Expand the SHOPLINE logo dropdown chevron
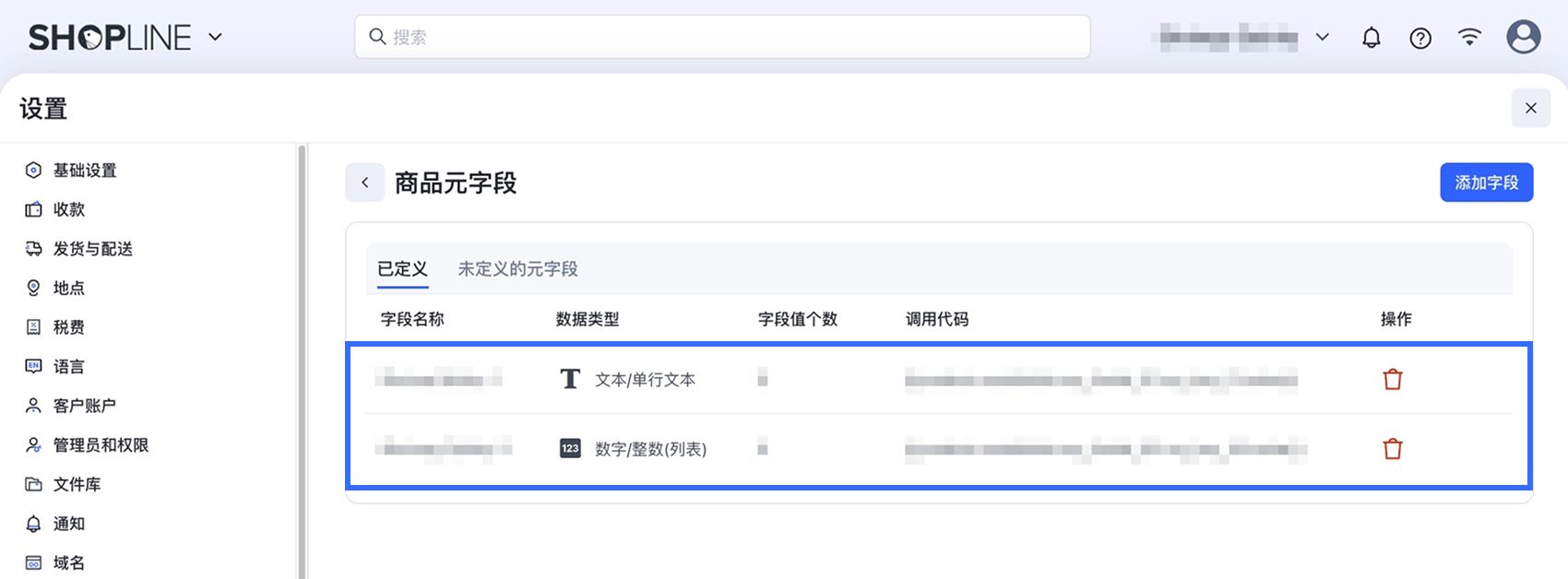 pos(216,37)
